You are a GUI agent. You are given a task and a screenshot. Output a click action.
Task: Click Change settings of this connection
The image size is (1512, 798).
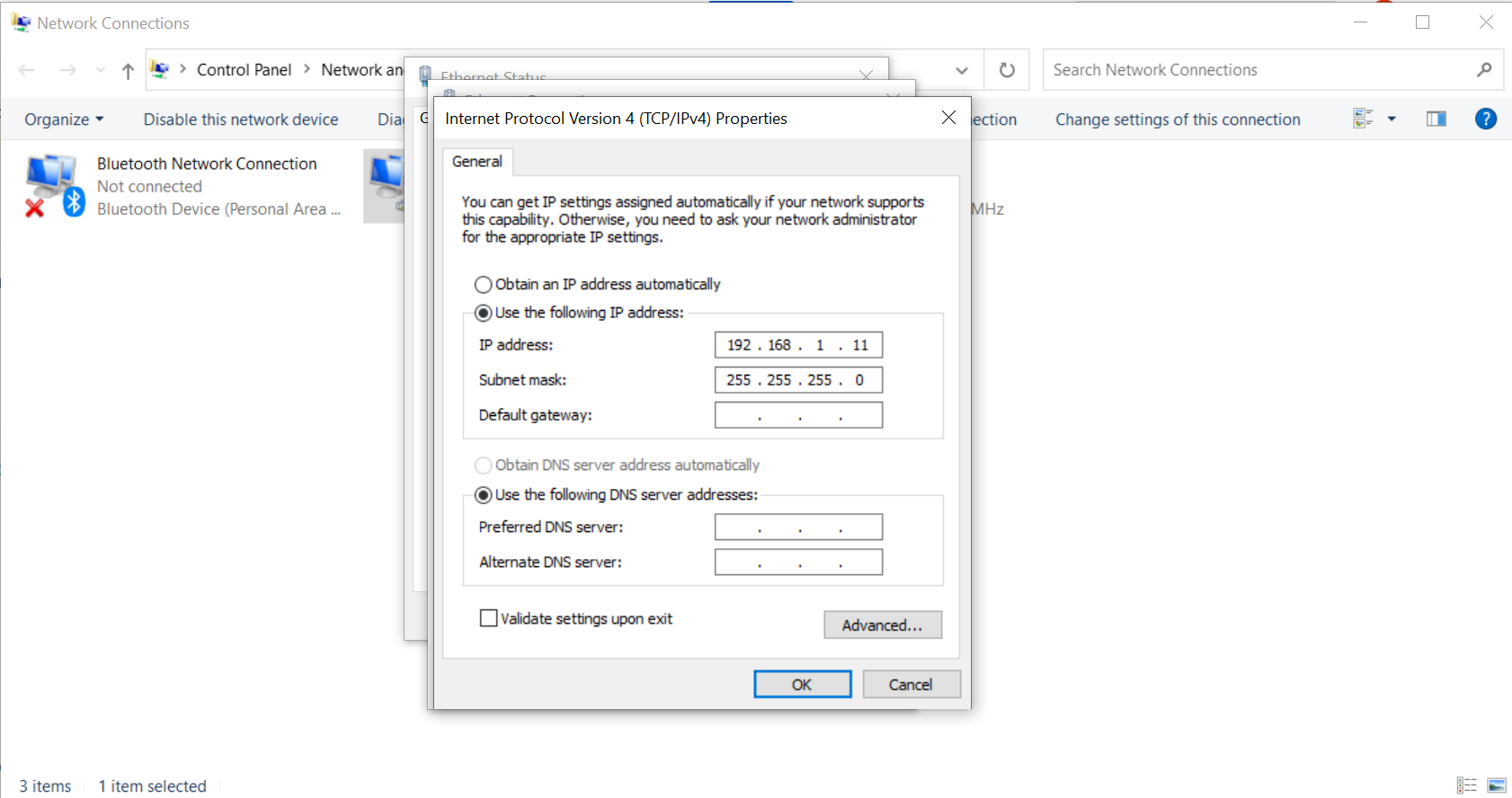(x=1178, y=120)
